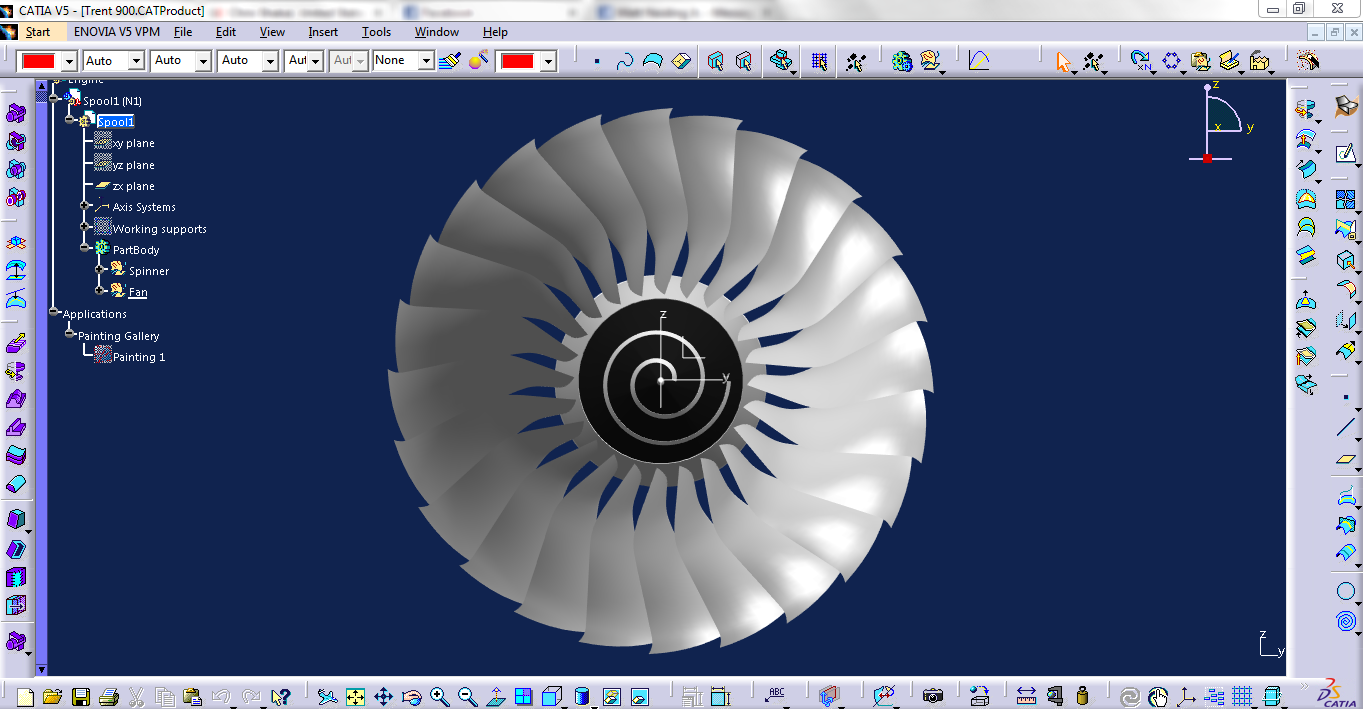
Task: Select the Pan four-arrow icon
Action: click(x=383, y=696)
